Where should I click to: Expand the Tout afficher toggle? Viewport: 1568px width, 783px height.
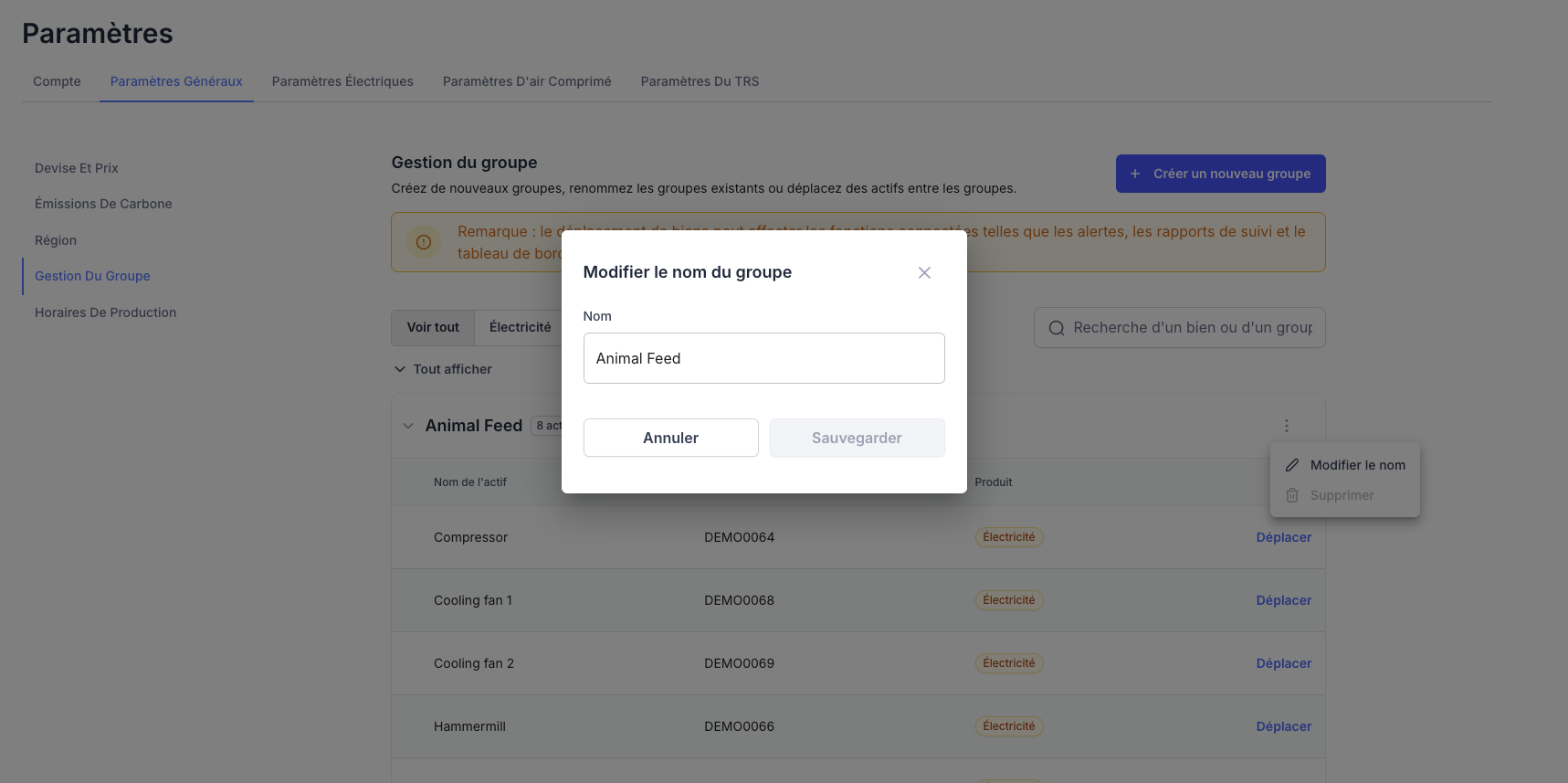coord(400,369)
